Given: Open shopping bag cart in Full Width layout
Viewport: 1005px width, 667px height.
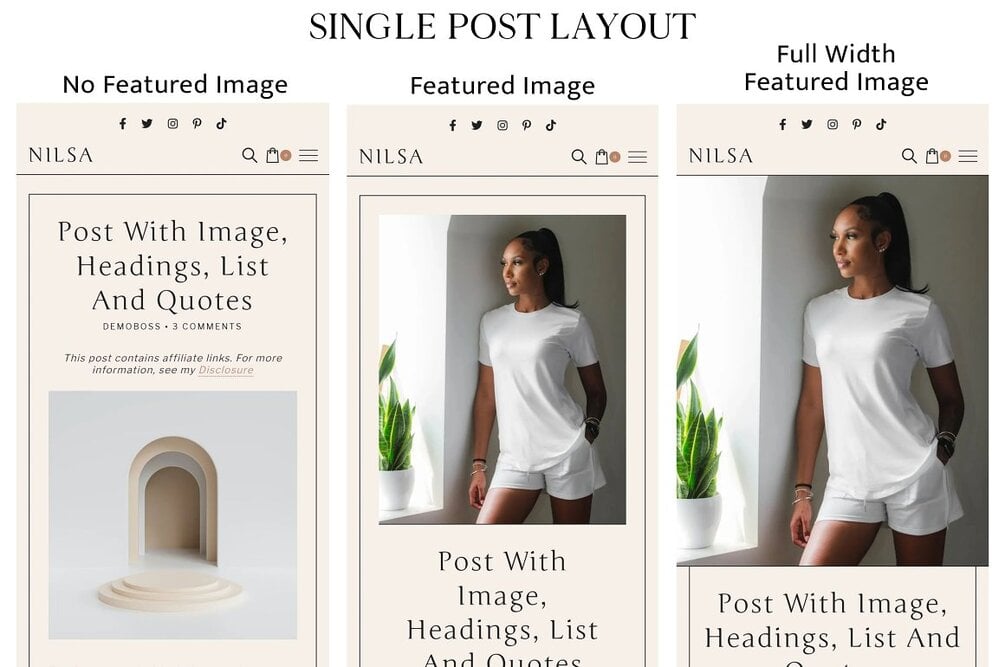Looking at the screenshot, I should (x=932, y=156).
